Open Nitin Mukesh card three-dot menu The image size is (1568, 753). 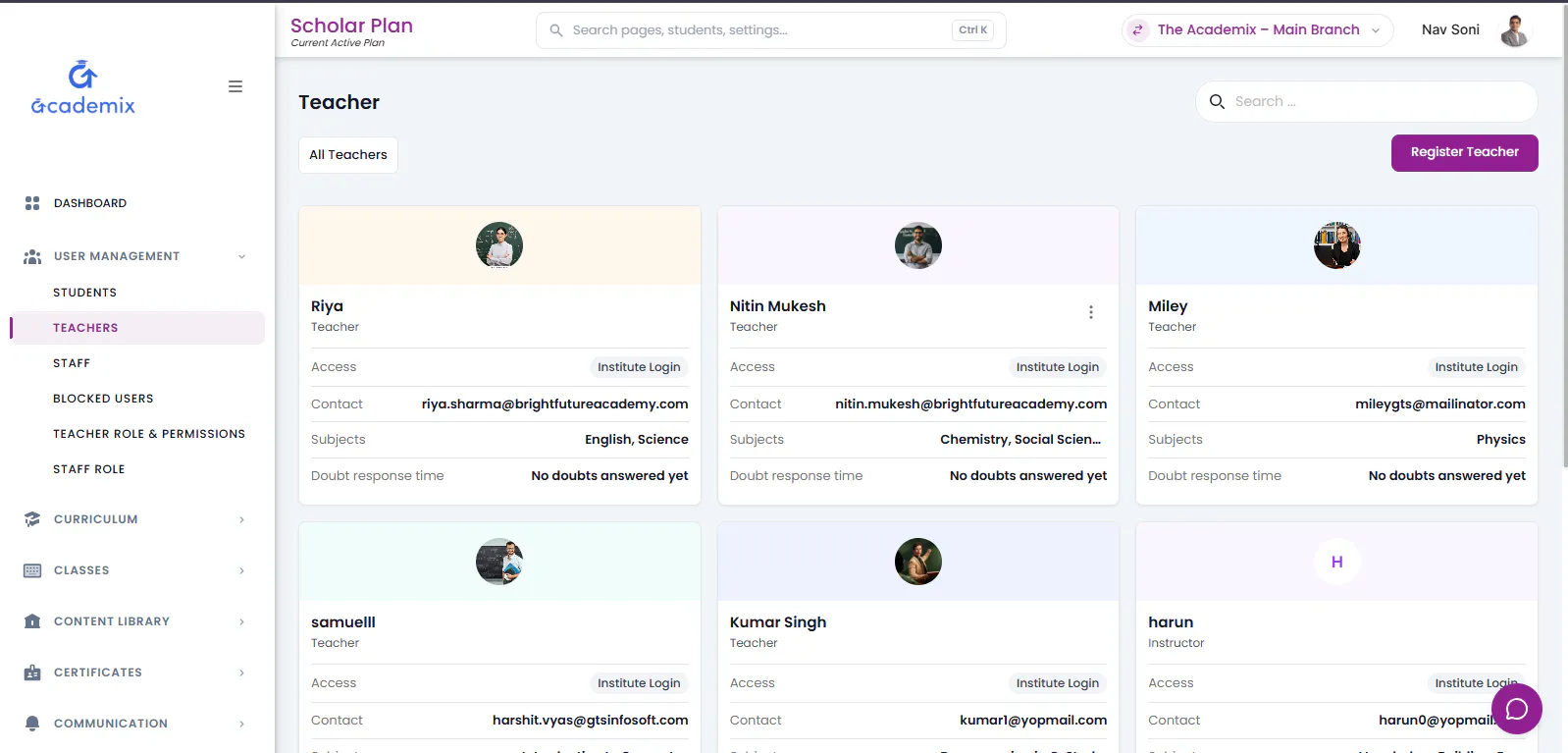pos(1091,312)
